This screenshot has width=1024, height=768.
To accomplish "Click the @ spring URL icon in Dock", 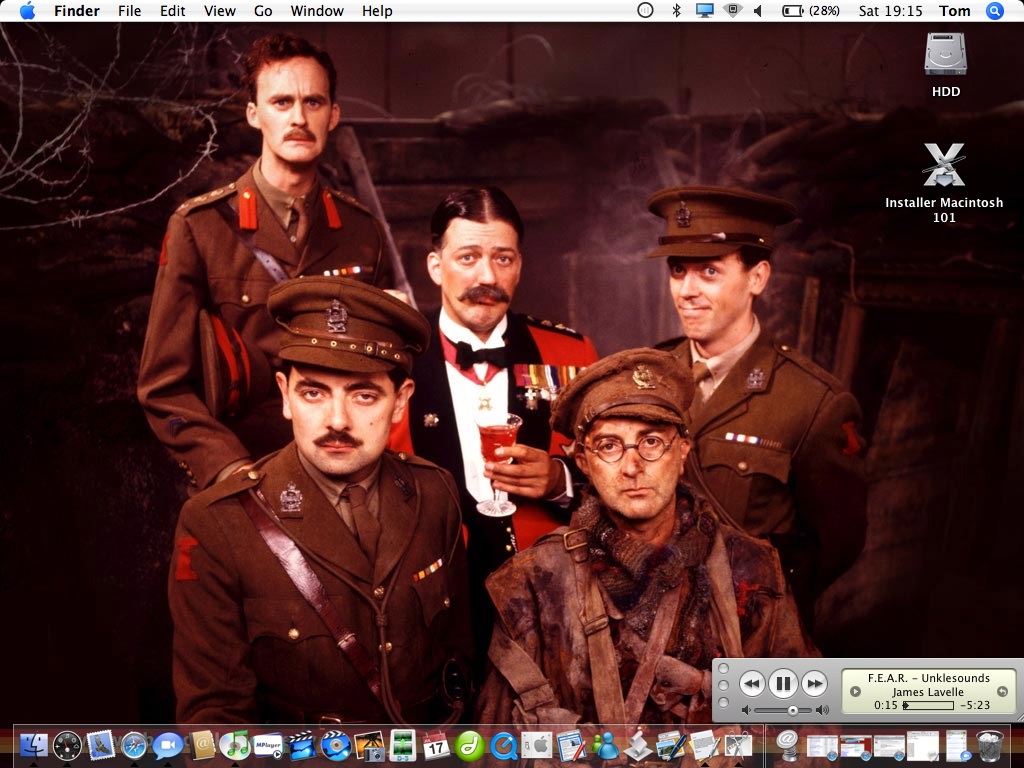I will tap(788, 745).
